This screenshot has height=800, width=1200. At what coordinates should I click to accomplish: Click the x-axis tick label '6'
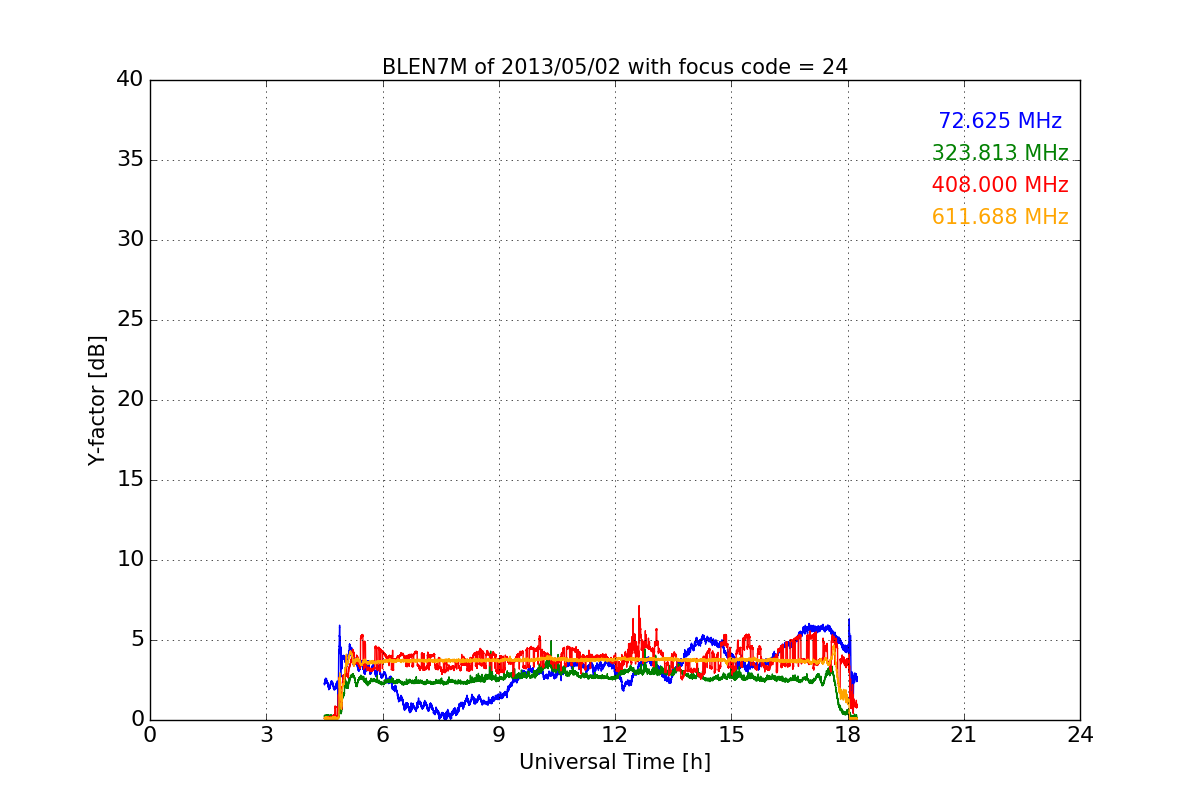383,734
